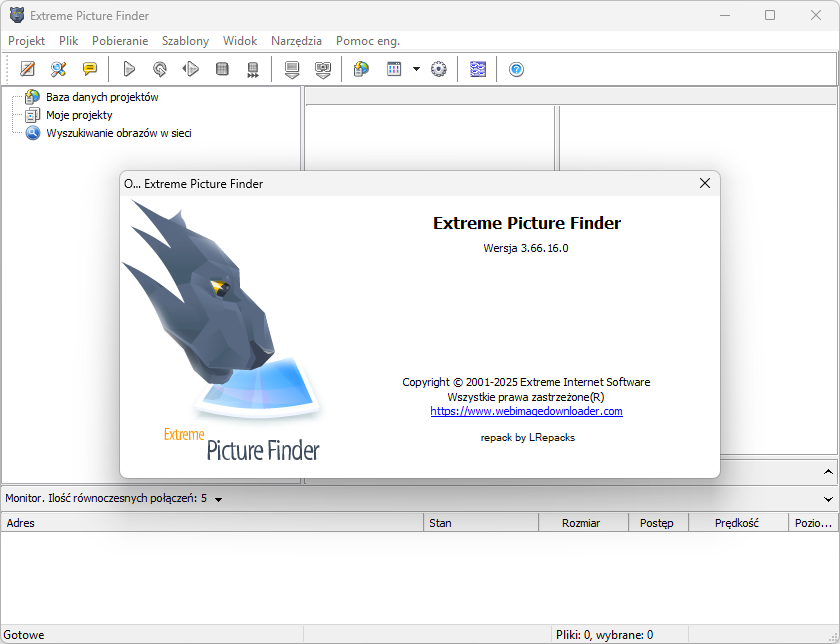Open the Narzędzia menu
This screenshot has width=840, height=644.
point(296,41)
